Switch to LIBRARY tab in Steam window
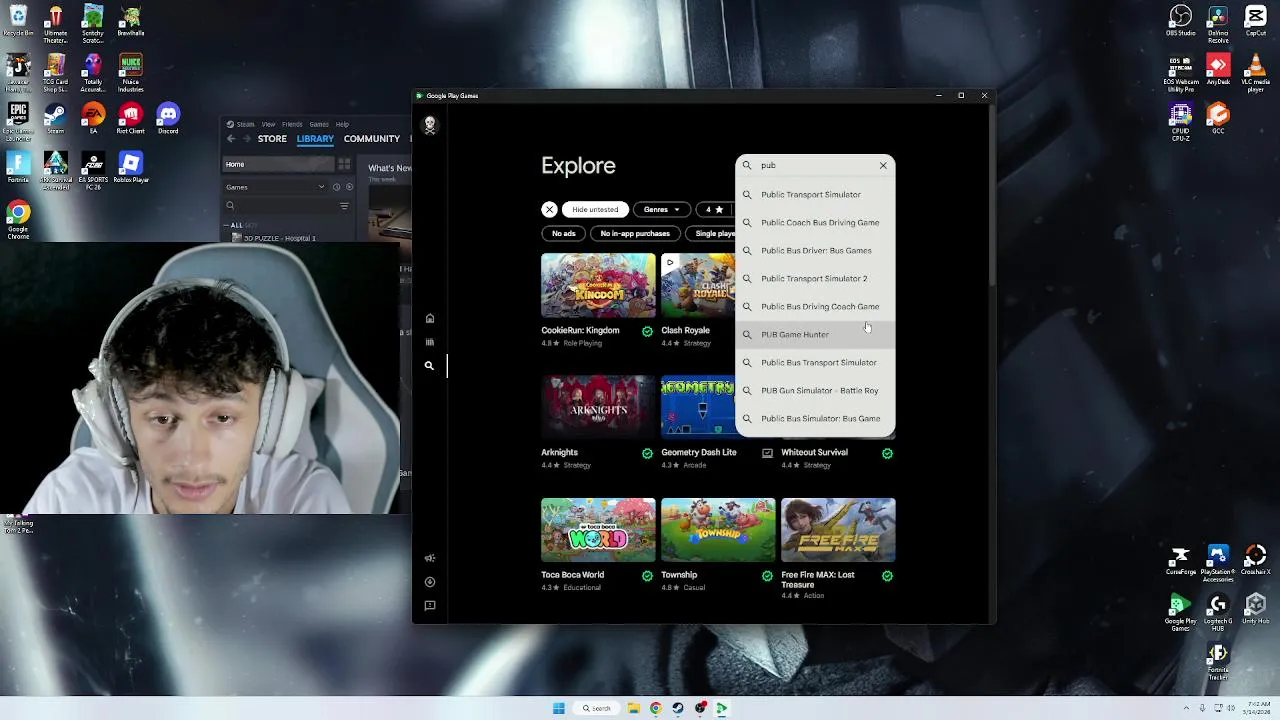The height and width of the screenshot is (720, 1280). (x=315, y=139)
